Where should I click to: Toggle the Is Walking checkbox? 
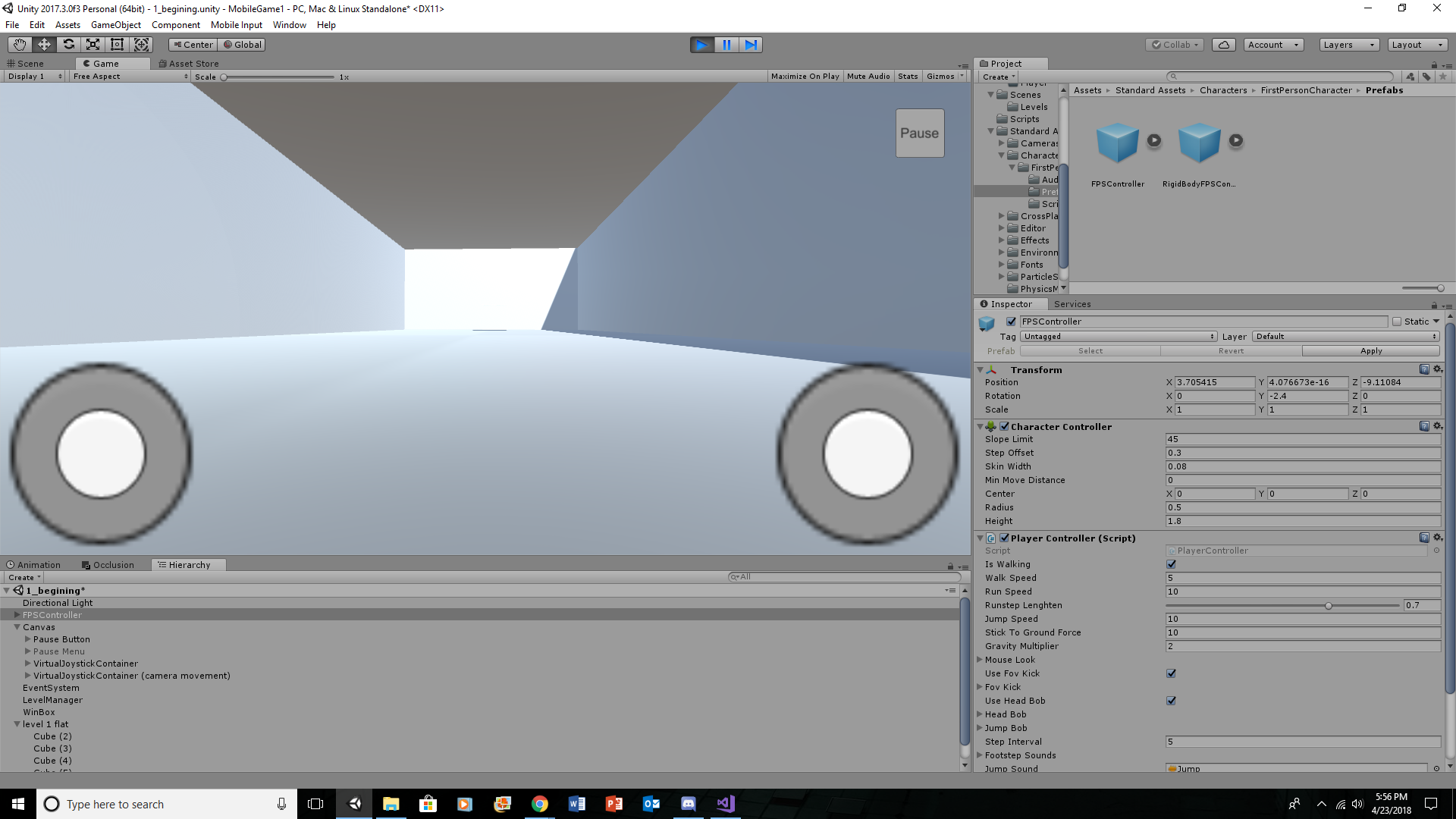(1172, 564)
